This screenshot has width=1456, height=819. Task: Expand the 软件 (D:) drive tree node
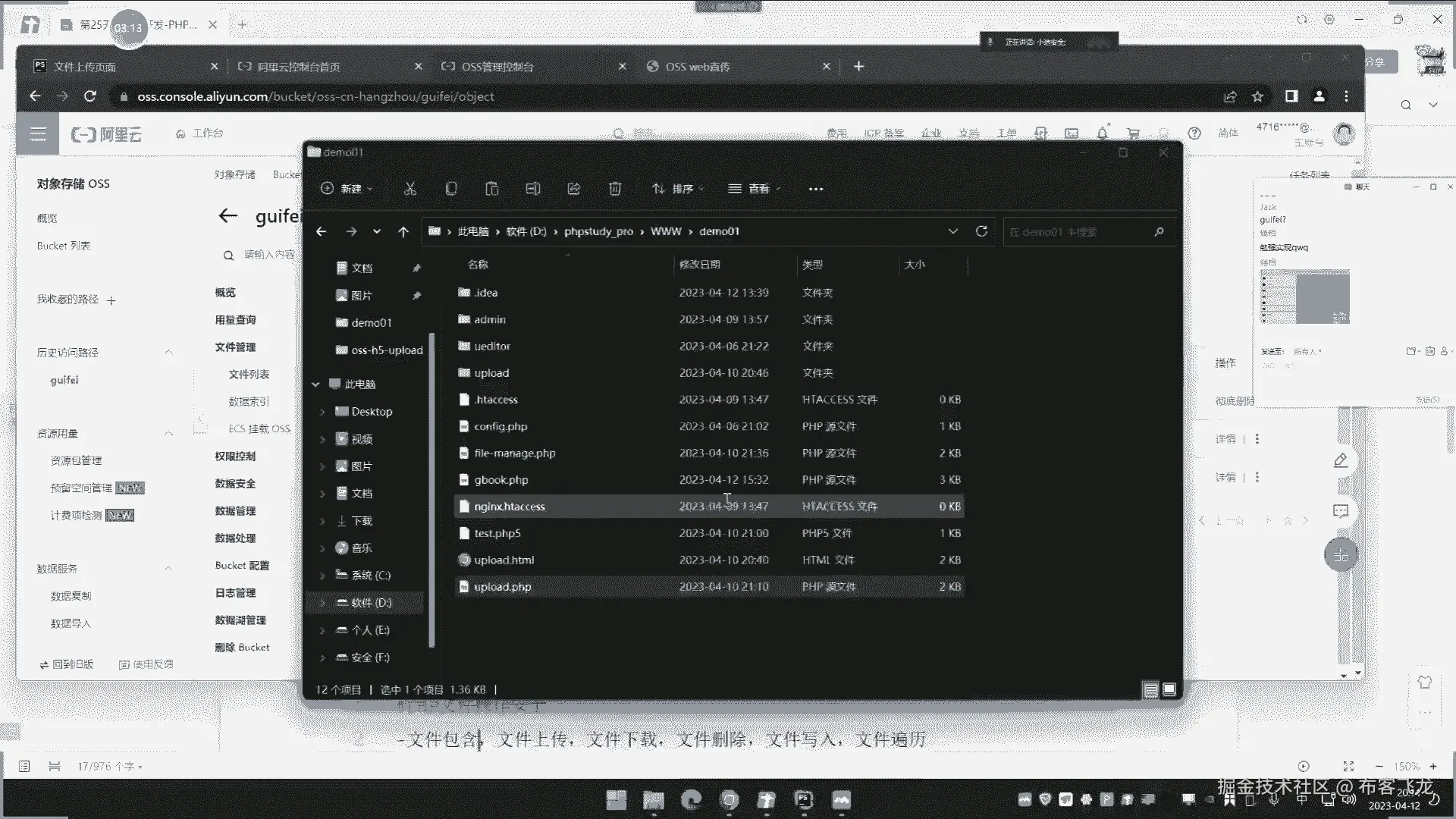point(322,603)
